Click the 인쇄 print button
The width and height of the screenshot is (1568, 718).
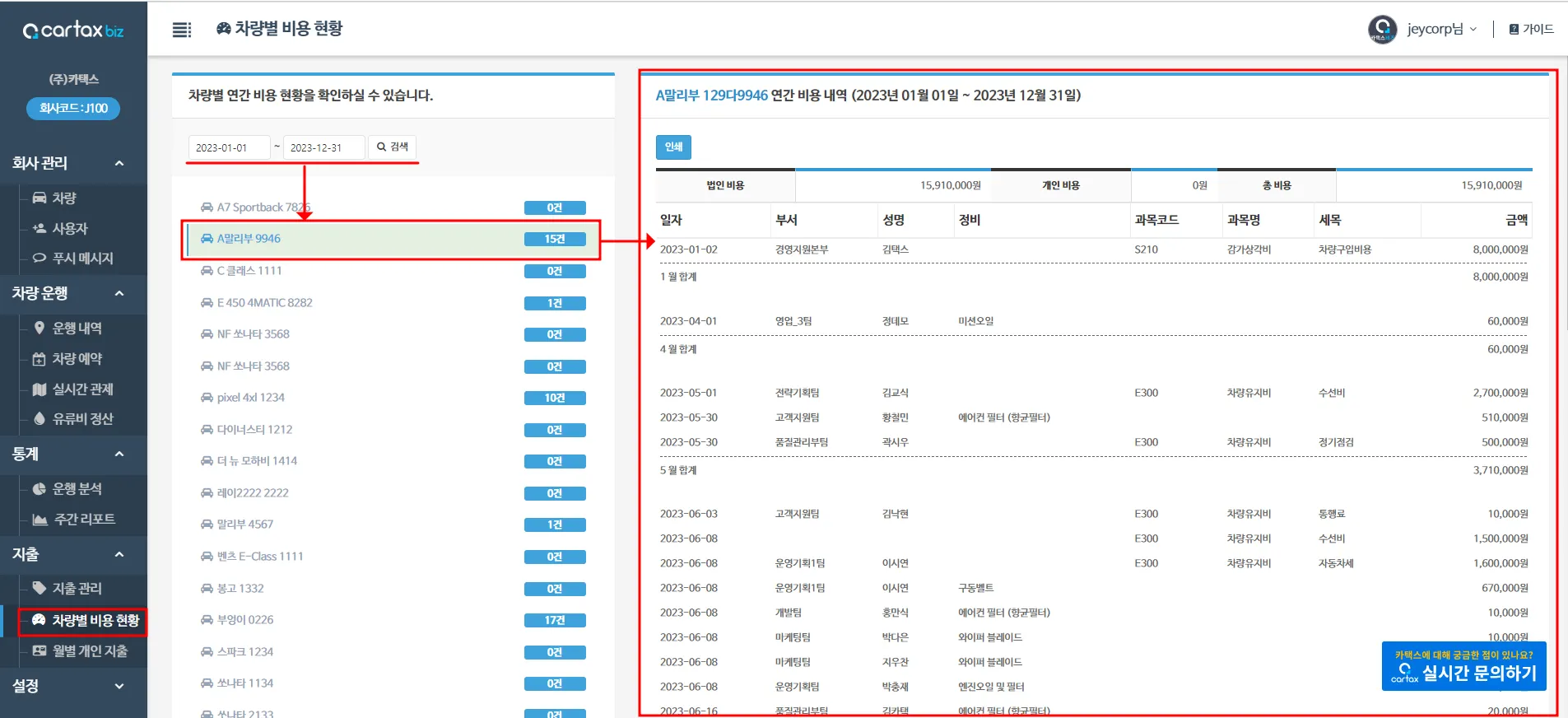pos(673,147)
